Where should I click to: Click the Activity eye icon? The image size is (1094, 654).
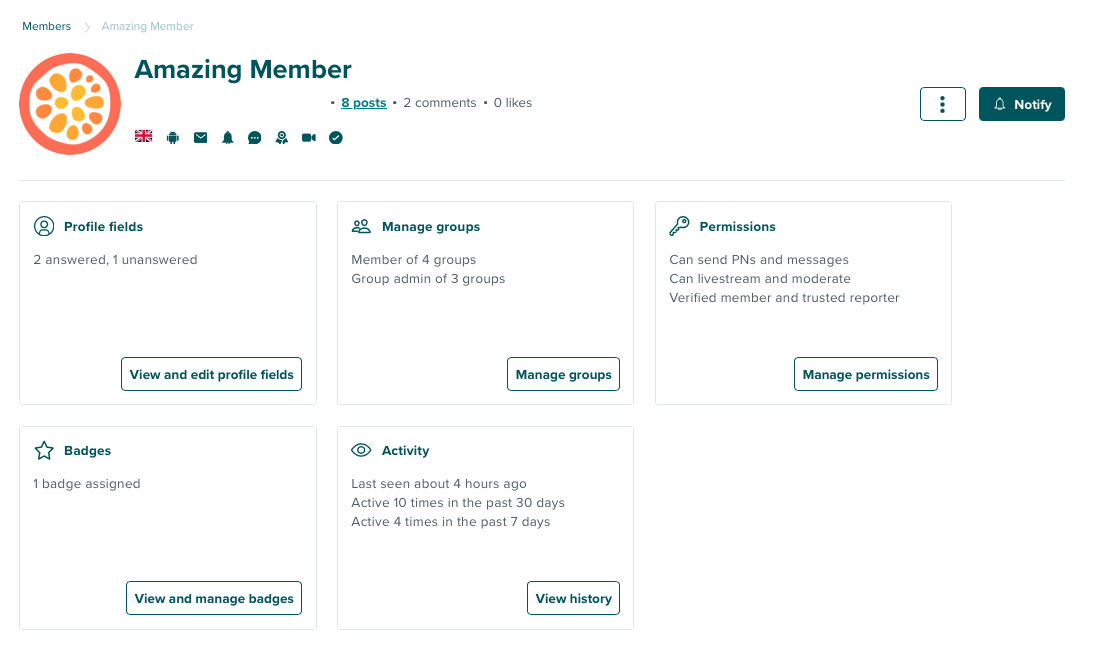click(x=361, y=450)
